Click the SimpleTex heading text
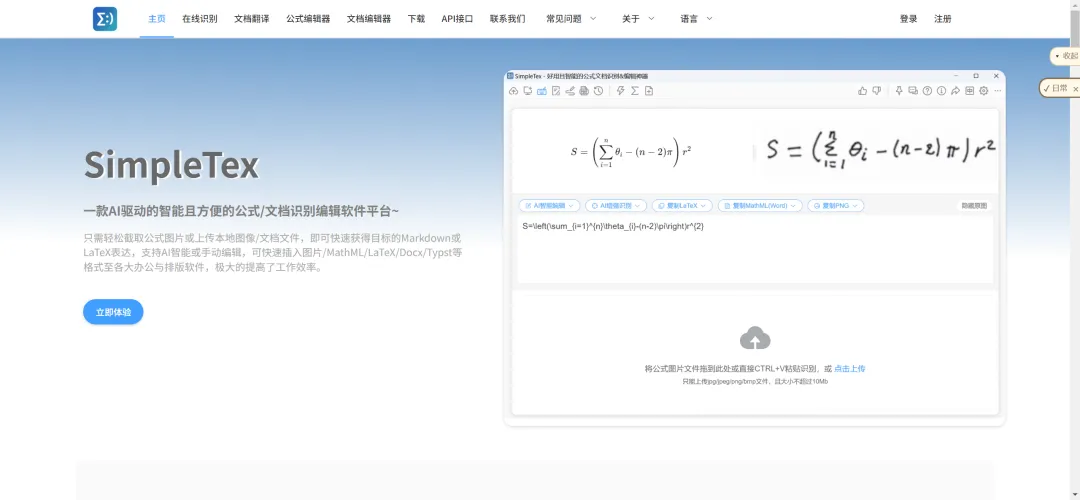Viewport: 1080px width, 500px height. click(x=171, y=165)
